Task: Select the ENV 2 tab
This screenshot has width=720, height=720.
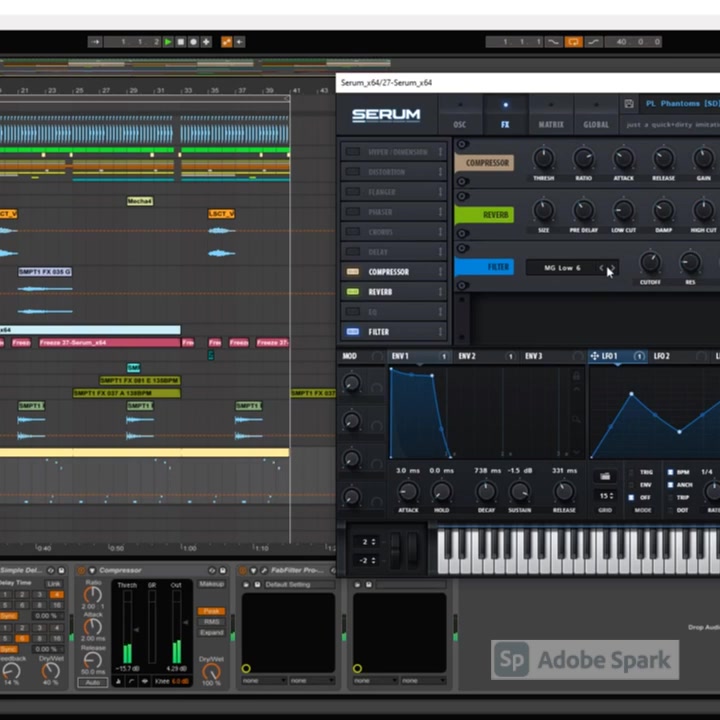Action: tap(486, 356)
